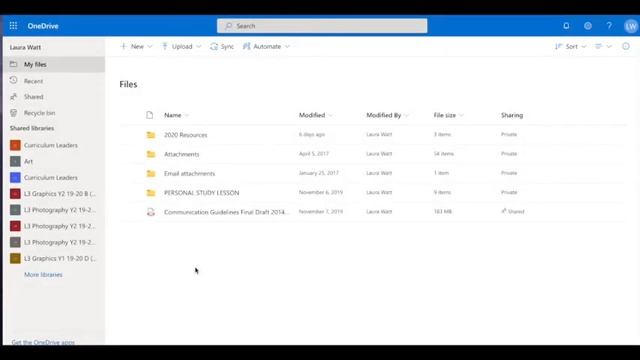Click the Sharing column header
640x360 pixels.
tap(512, 115)
